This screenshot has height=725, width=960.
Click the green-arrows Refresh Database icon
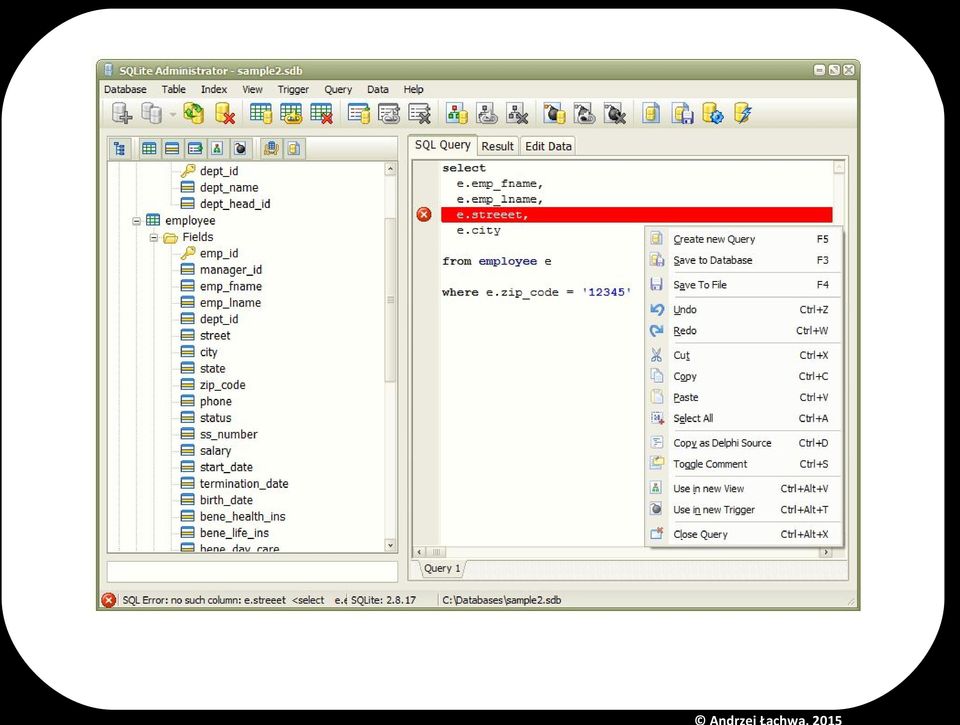tap(194, 113)
